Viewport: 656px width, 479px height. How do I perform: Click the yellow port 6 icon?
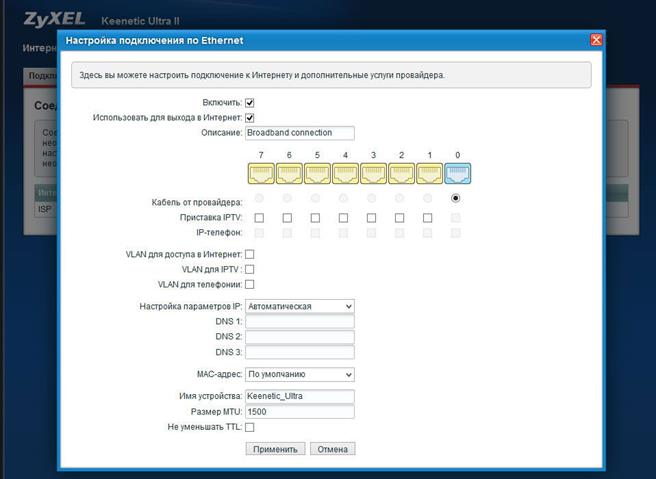click(289, 174)
